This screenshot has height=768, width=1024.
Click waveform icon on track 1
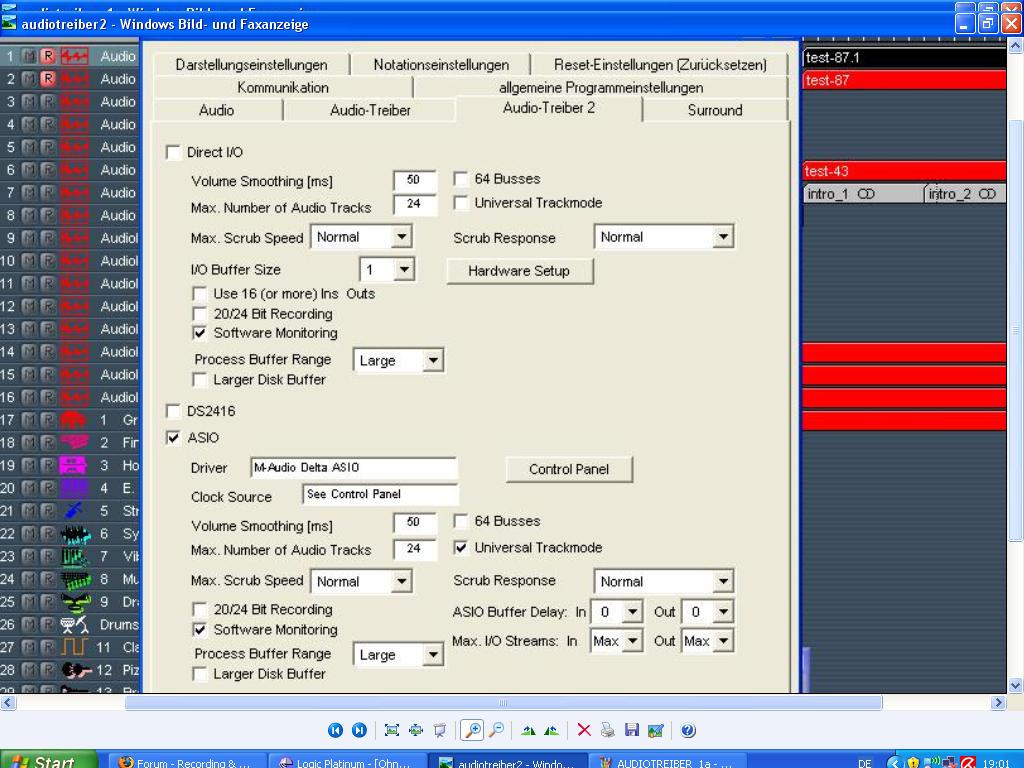[74, 56]
